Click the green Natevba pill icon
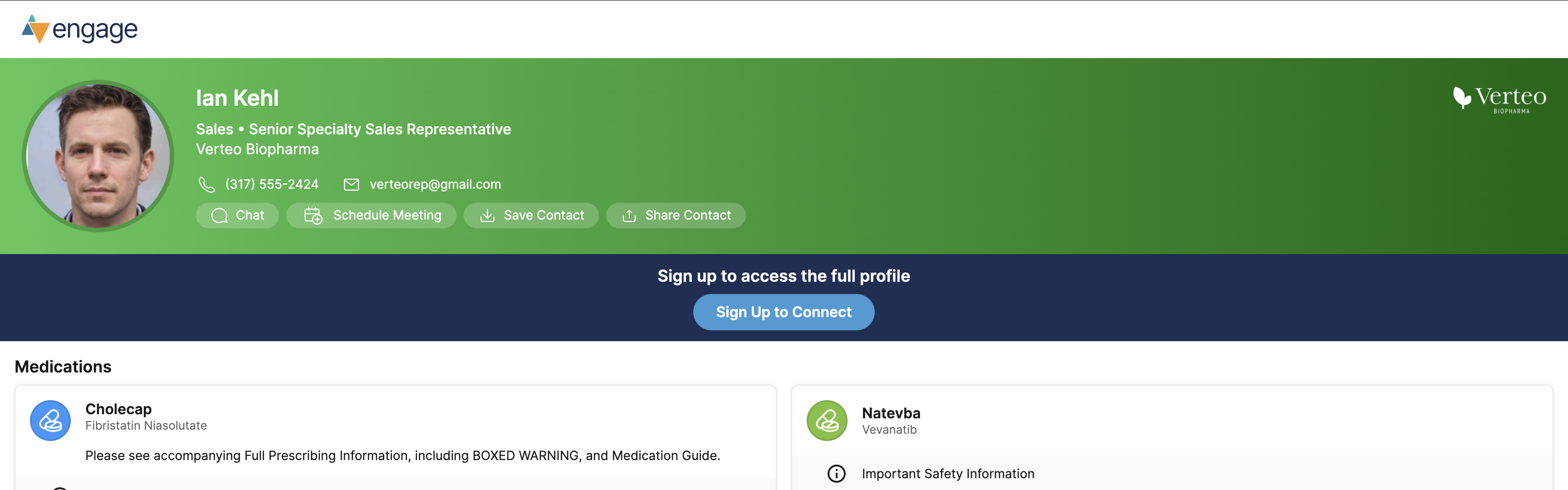1568x490 pixels. pos(827,420)
